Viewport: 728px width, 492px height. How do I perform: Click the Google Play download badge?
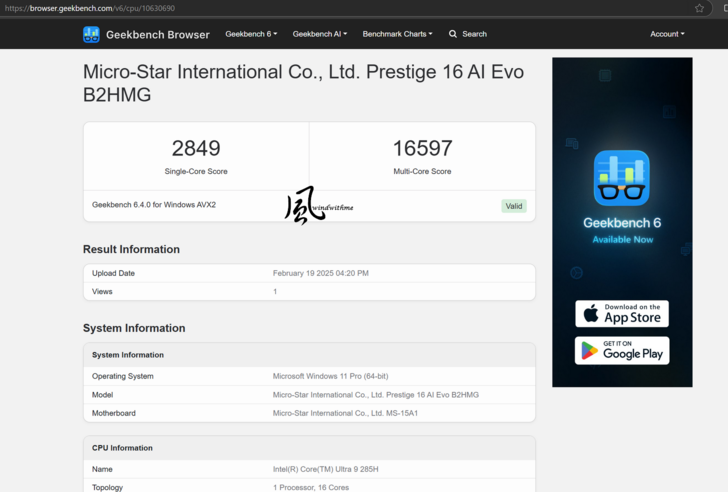coord(621,350)
